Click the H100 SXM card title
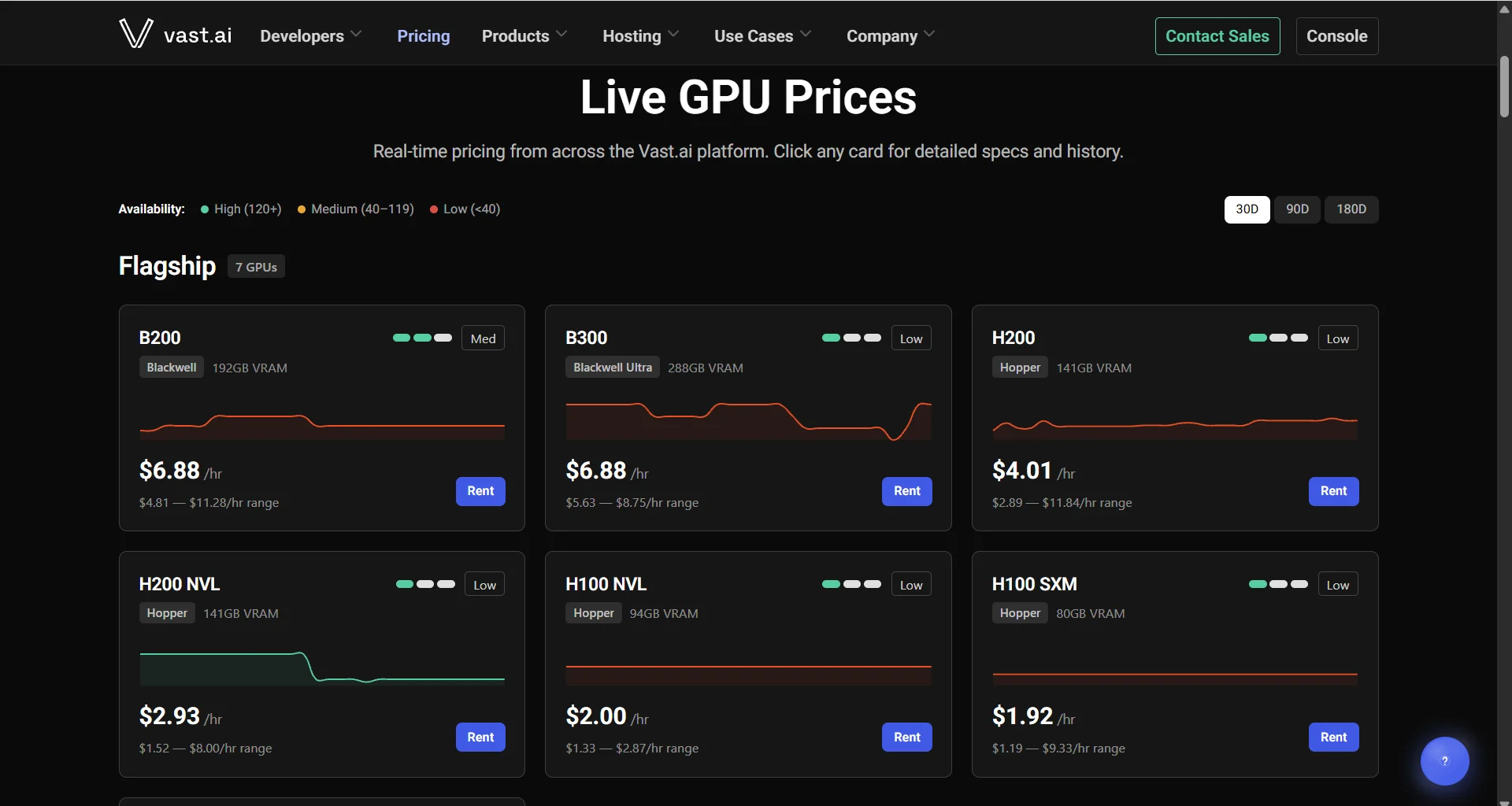This screenshot has height=806, width=1512. [x=1034, y=584]
